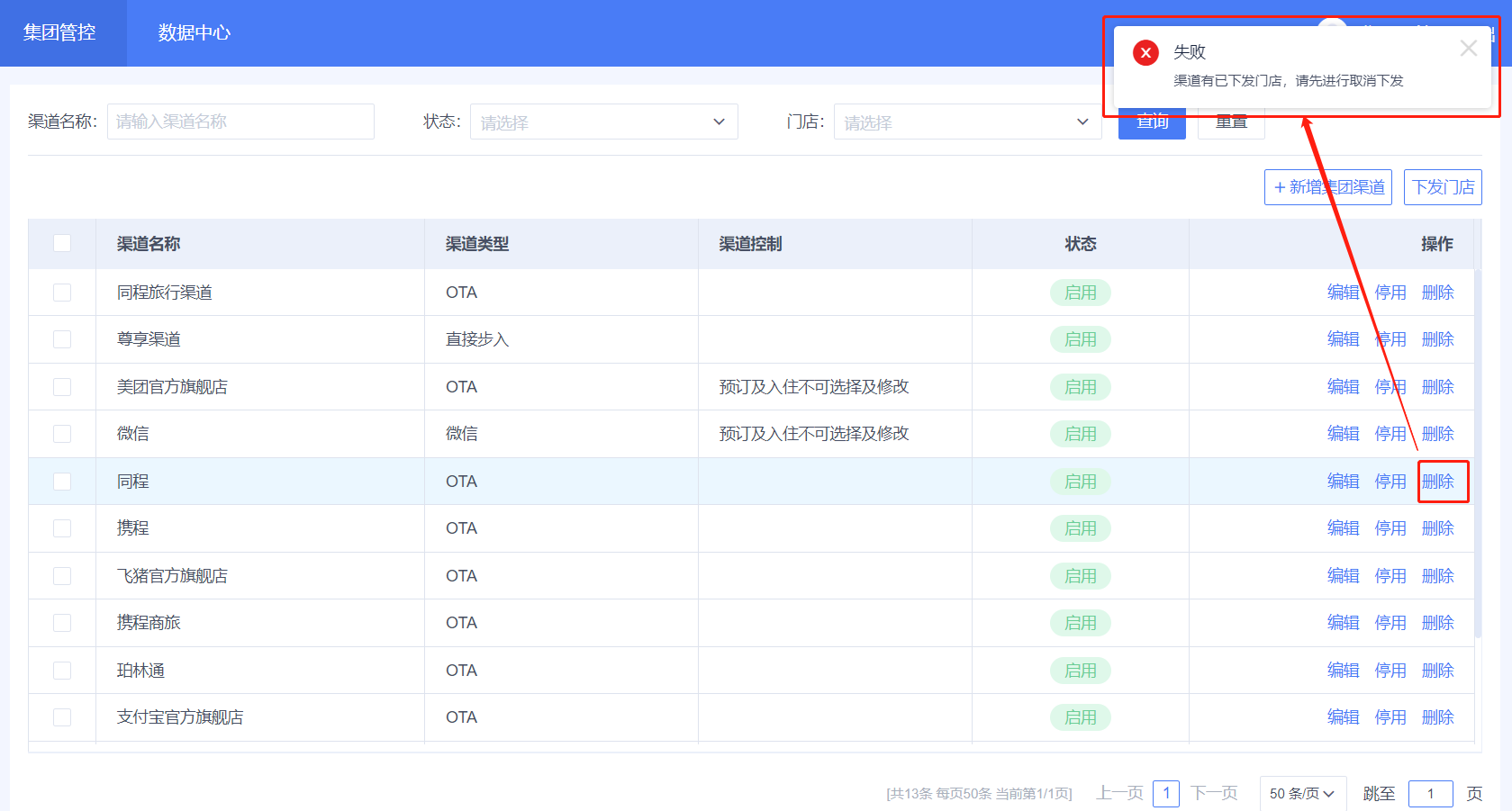Check the 尊享渠道 row checkbox
Viewport: 1512px width, 811px height.
pyautogui.click(x=62, y=339)
